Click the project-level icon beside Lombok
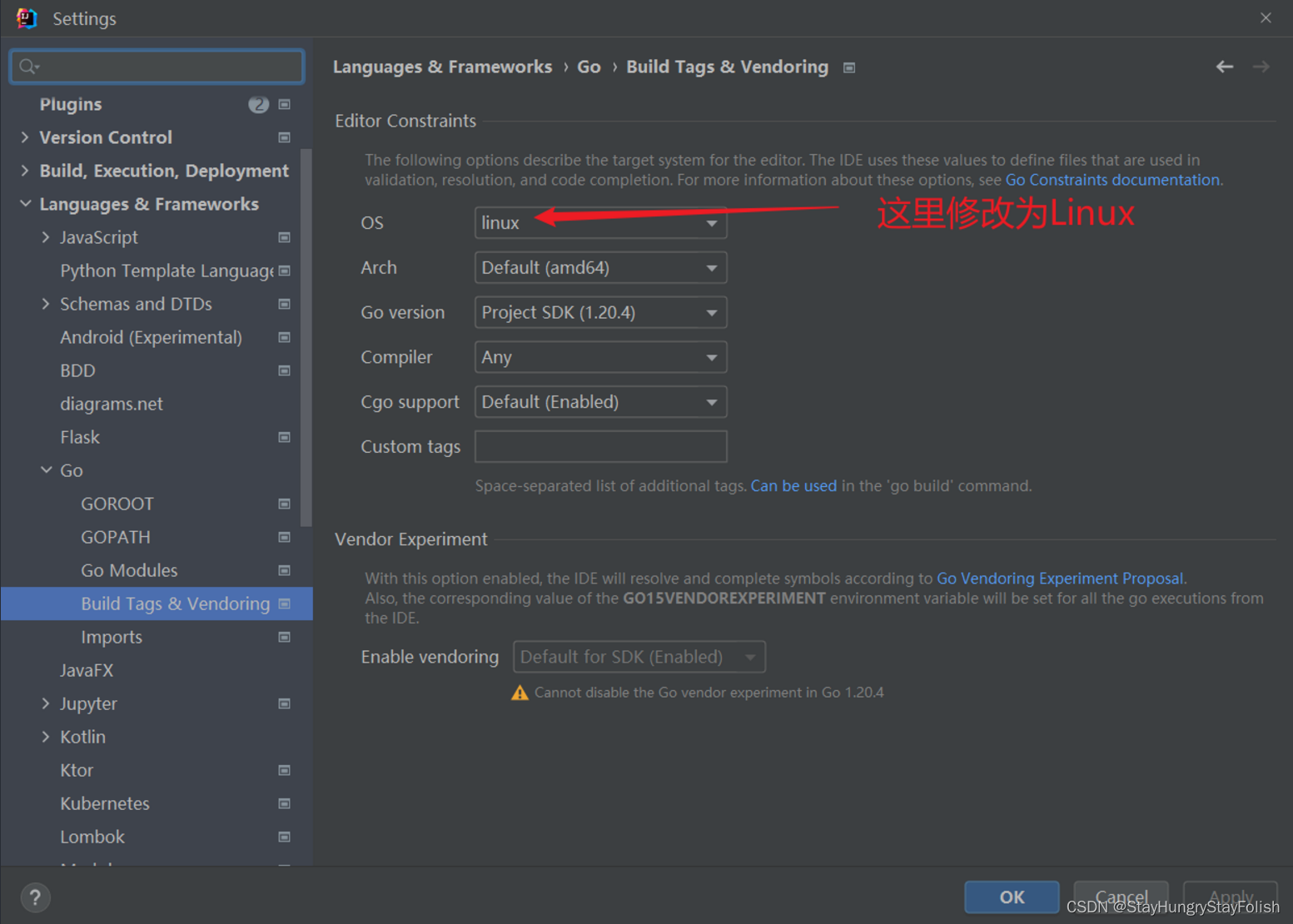This screenshot has width=1293, height=924. point(284,837)
